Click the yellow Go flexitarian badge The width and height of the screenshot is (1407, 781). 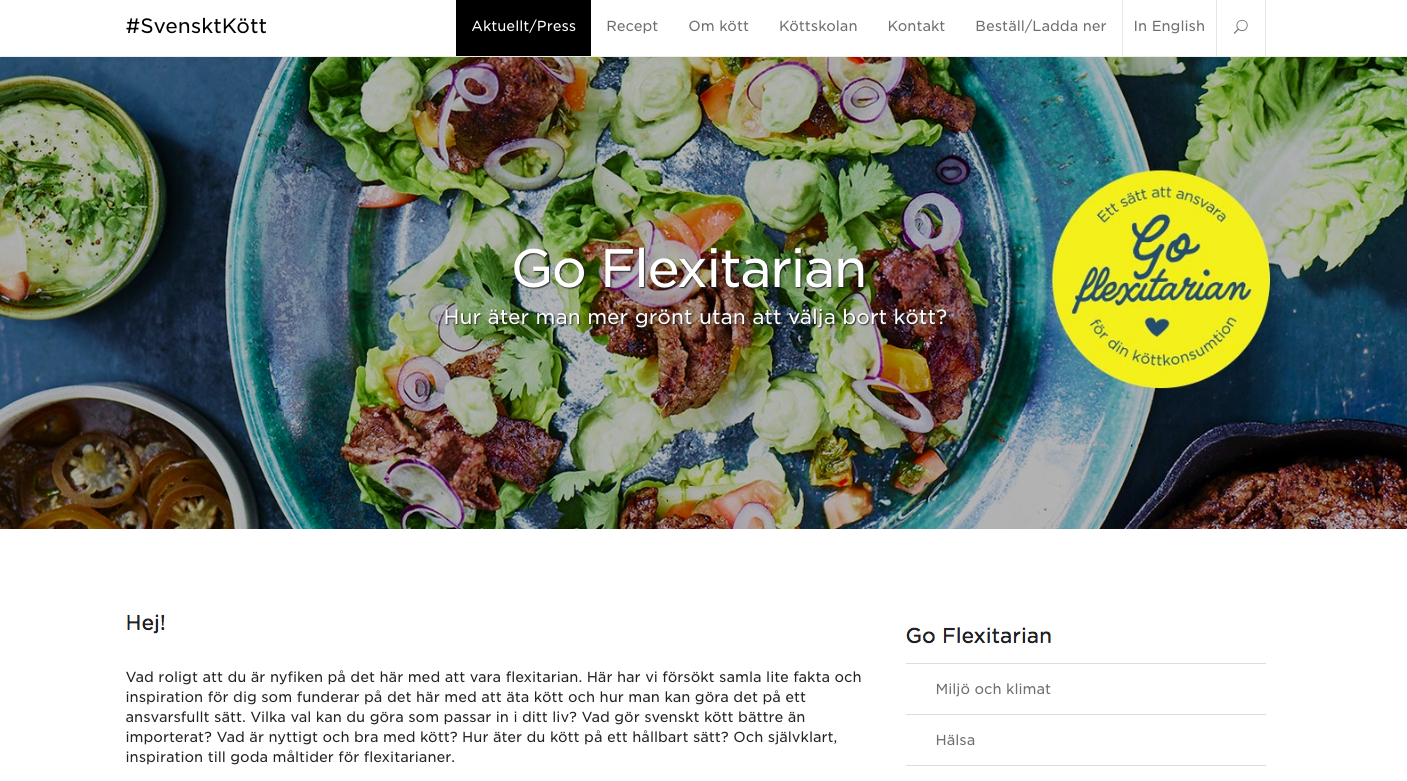tap(1161, 279)
